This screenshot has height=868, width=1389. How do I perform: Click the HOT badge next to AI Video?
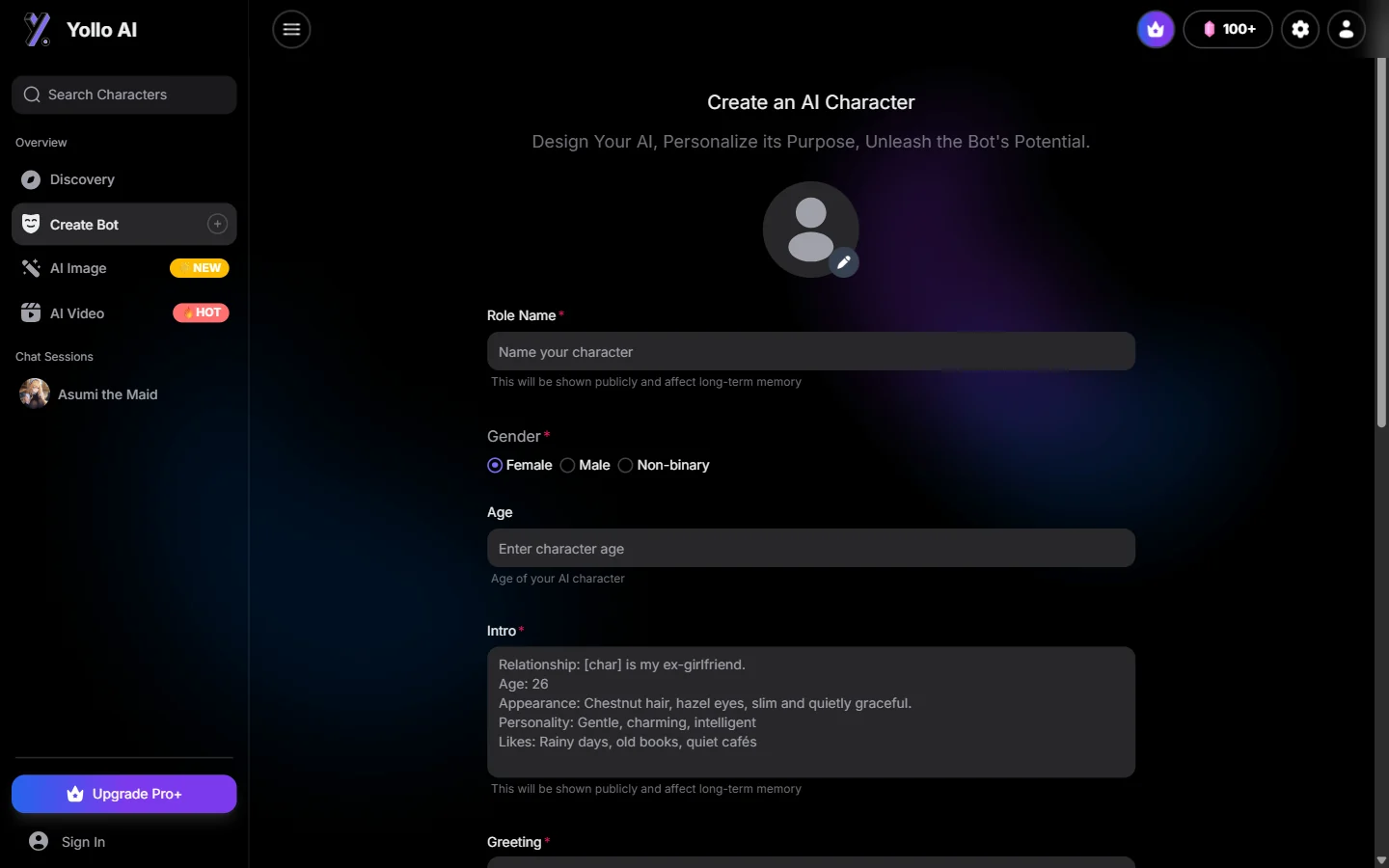tap(201, 312)
